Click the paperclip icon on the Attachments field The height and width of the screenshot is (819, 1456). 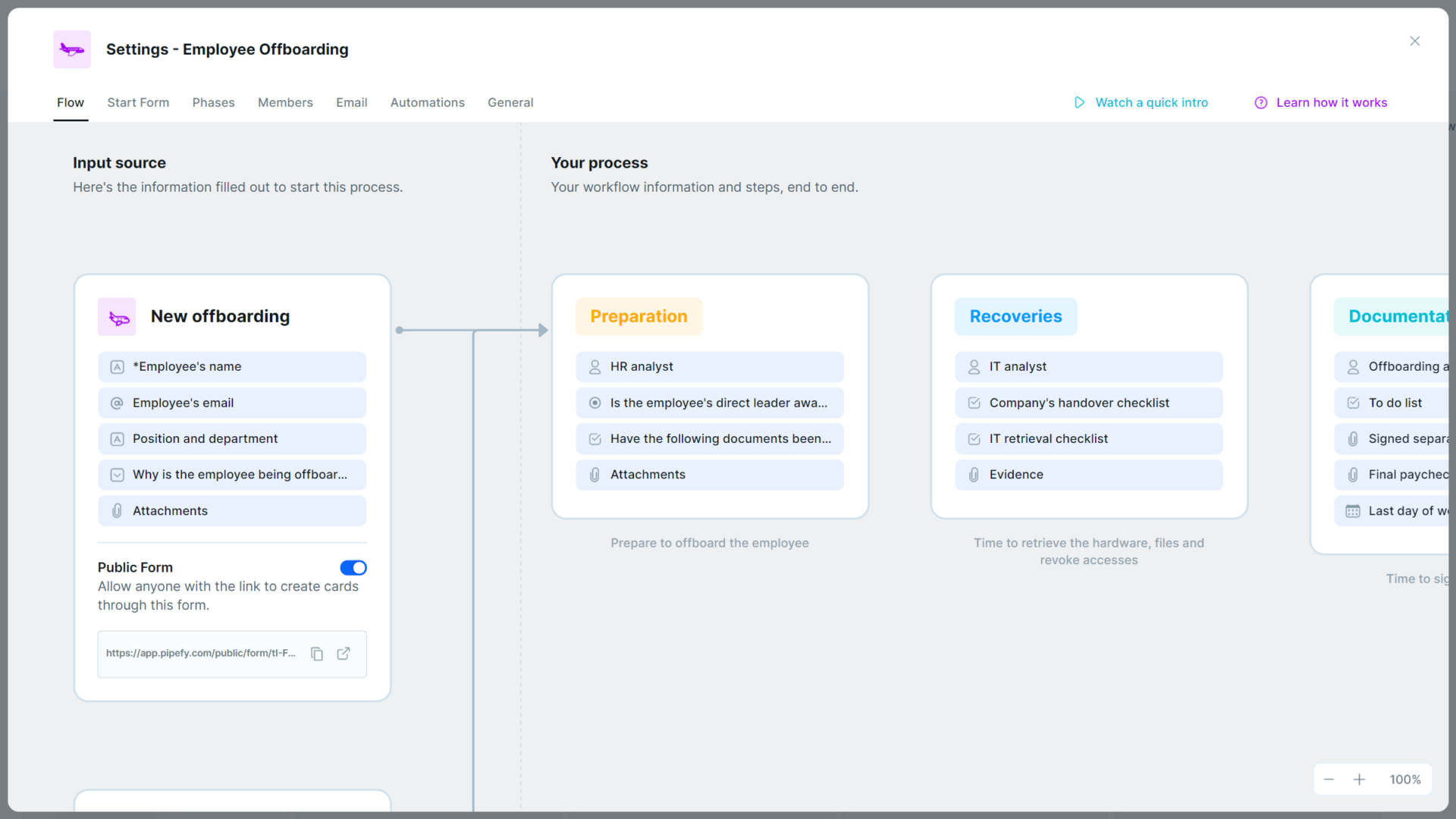click(x=117, y=510)
